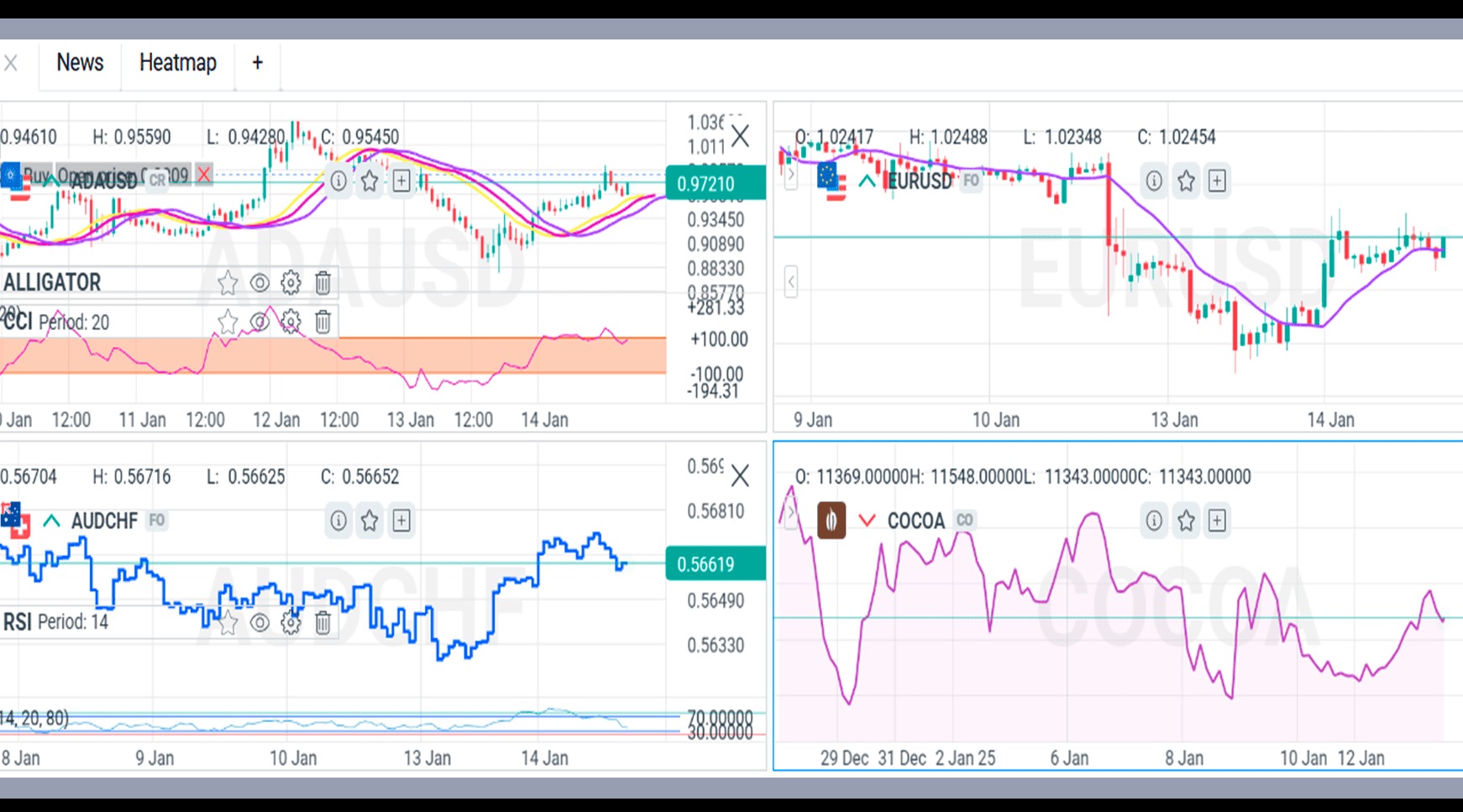Click the left-edge collapse arrow on EURUSD chart

point(790,284)
